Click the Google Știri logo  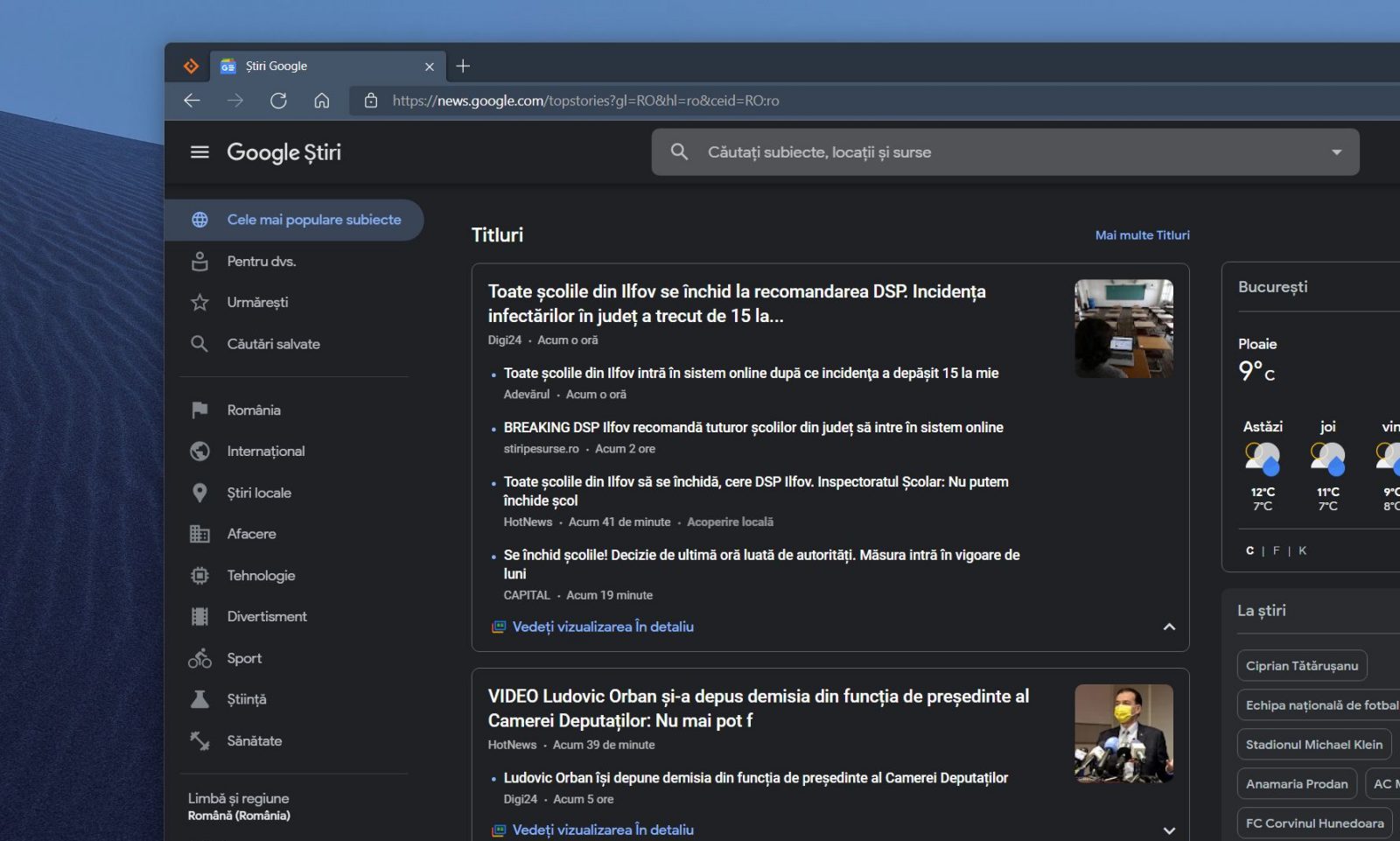[x=283, y=152]
